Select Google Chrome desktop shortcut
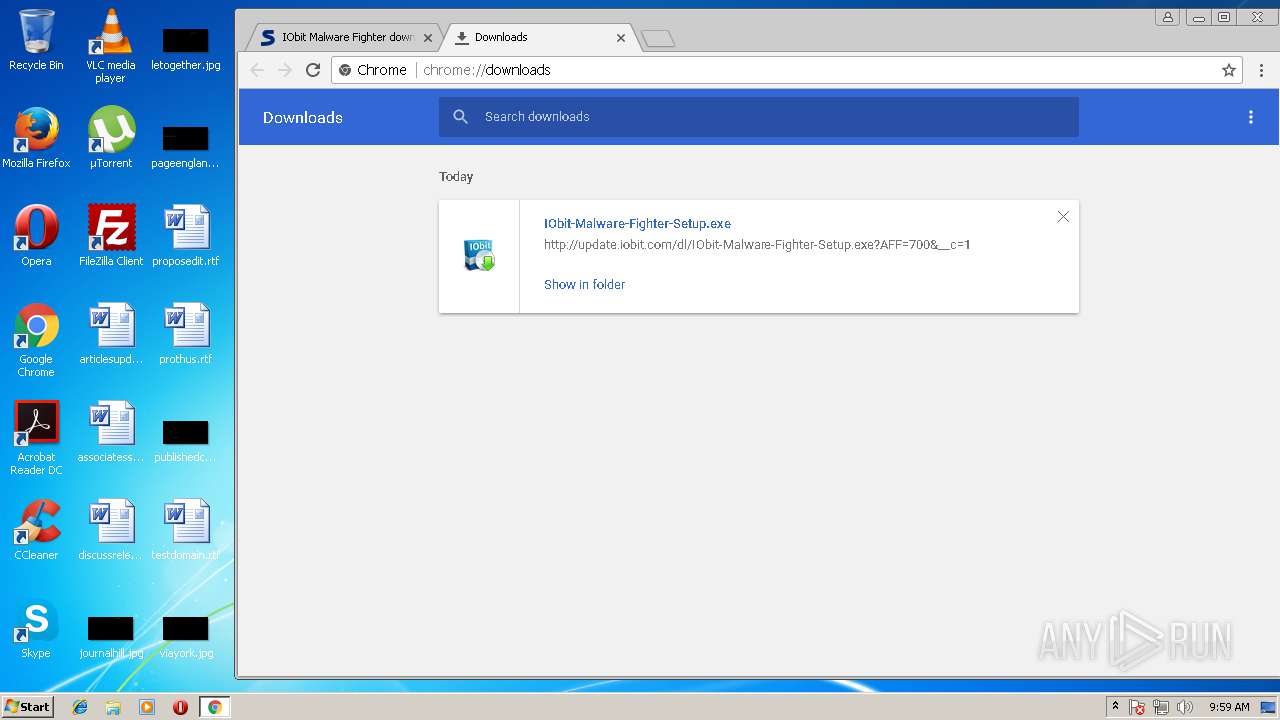Screen dimensions: 1280x720 click(36, 340)
